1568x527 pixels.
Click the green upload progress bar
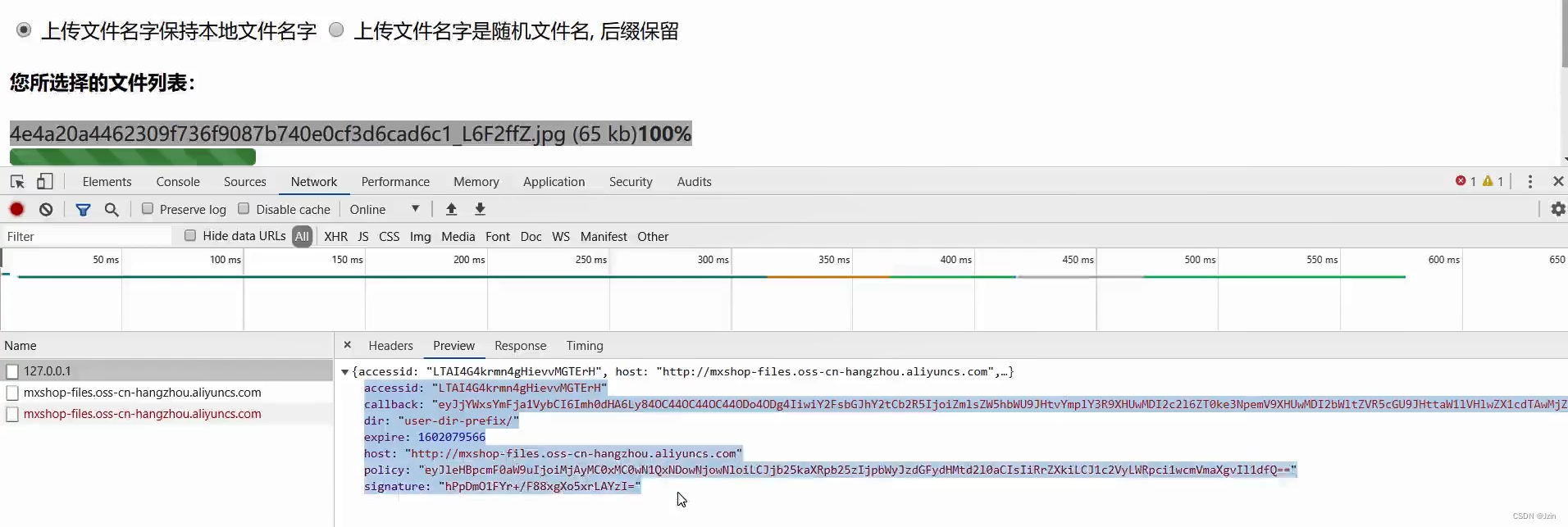(x=133, y=157)
